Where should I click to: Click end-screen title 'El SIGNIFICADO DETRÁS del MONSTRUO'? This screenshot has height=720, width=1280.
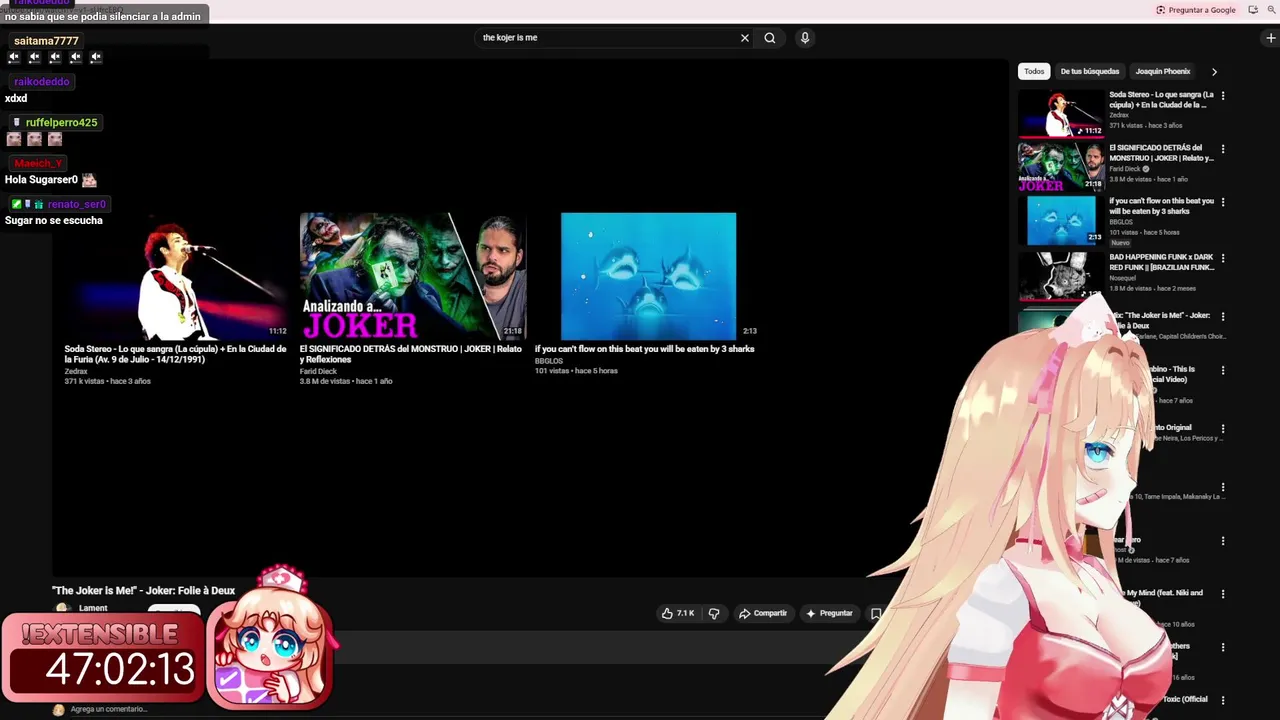click(x=411, y=354)
